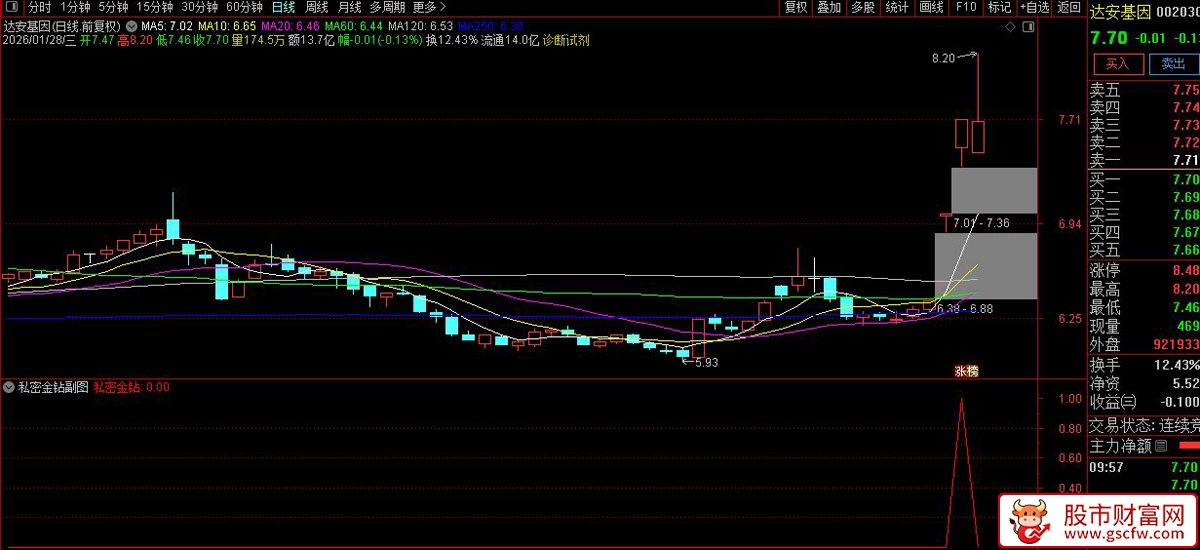Click the 涨榜 marker on chart
Screen dimensions: 1200x550
[966, 371]
